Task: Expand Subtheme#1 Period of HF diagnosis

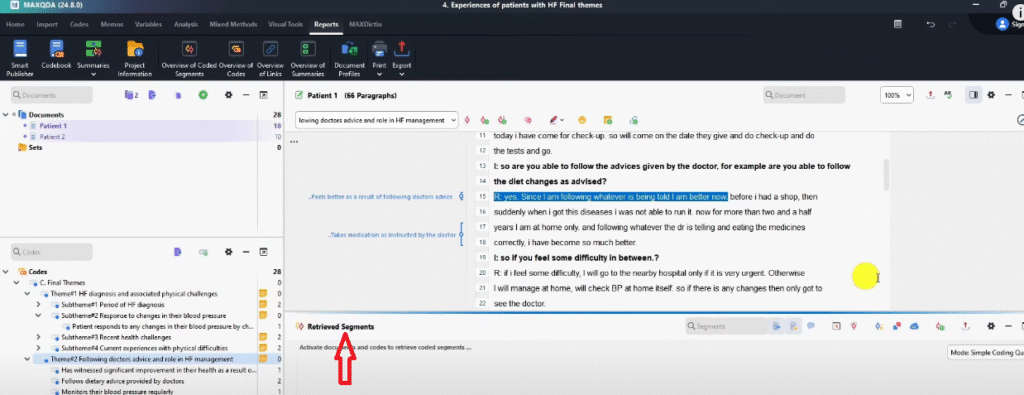Action: (x=39, y=305)
